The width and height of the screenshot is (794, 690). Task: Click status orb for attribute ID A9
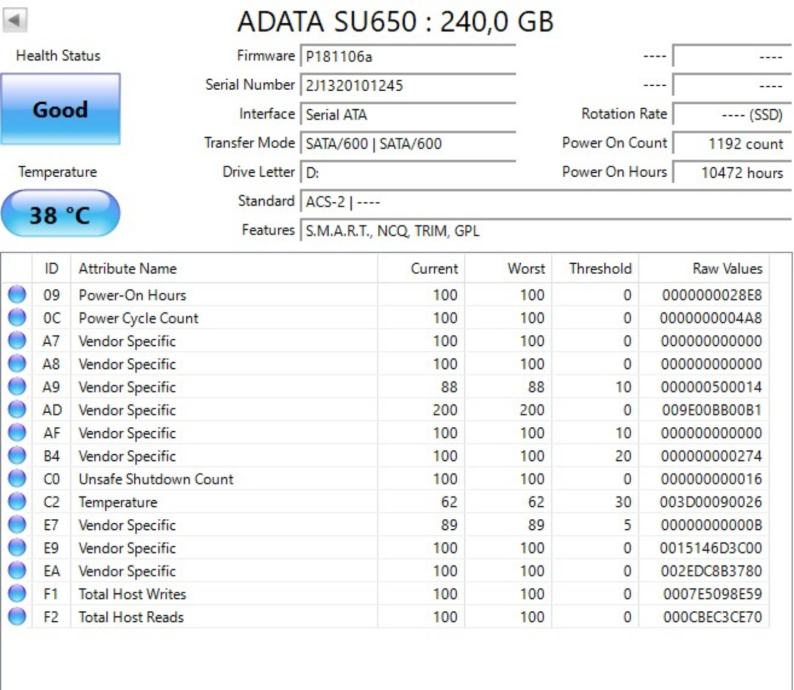17,387
